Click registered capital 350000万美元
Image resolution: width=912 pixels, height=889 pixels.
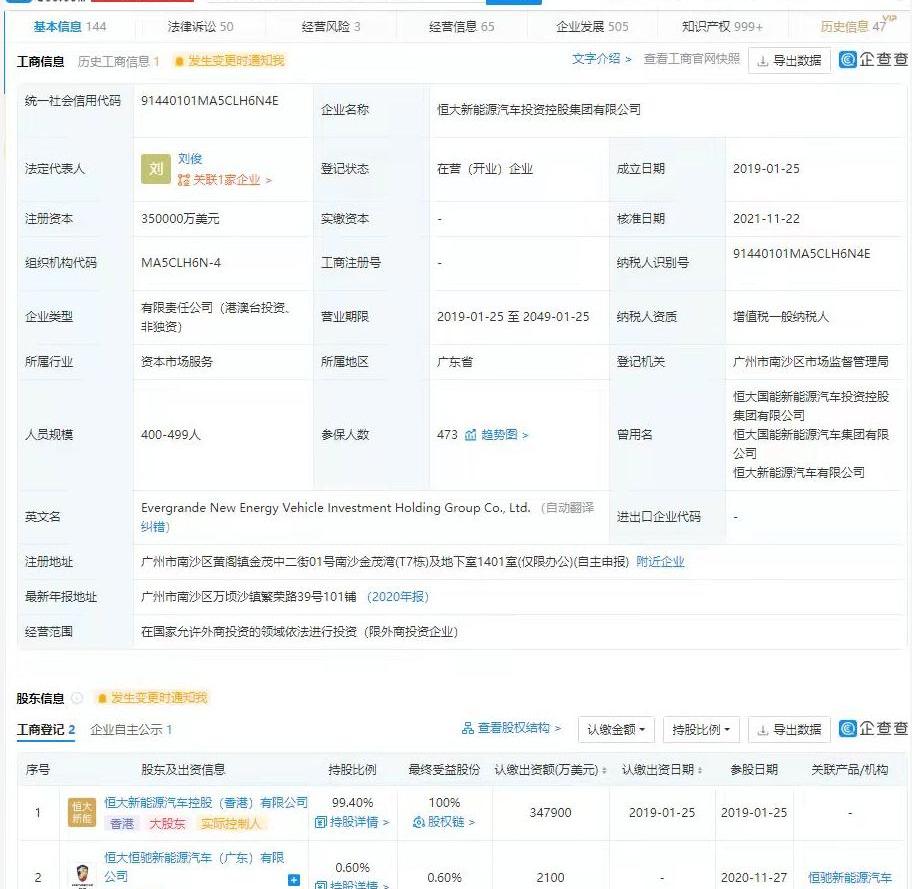180,219
